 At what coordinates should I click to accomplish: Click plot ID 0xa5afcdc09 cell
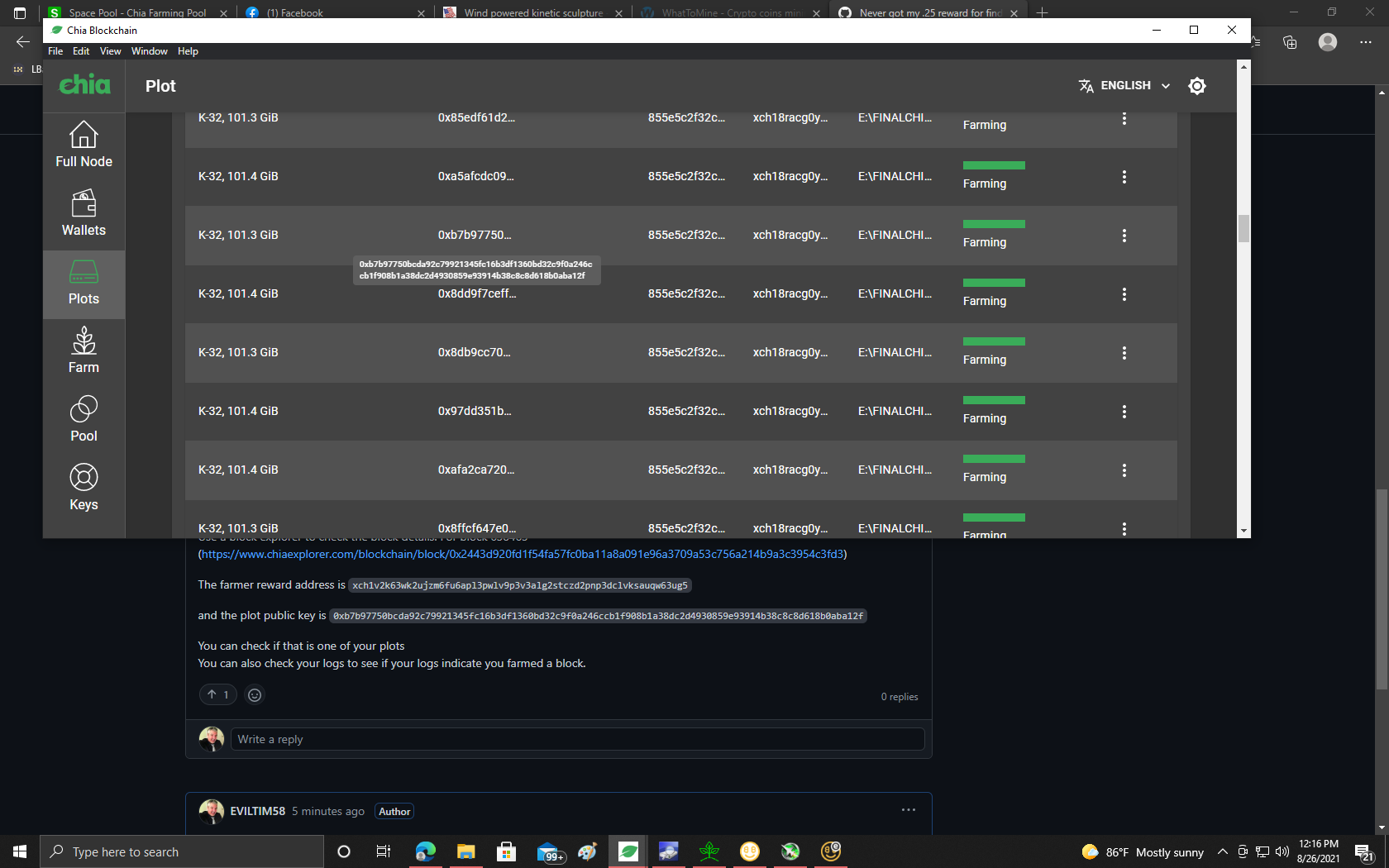click(x=476, y=177)
